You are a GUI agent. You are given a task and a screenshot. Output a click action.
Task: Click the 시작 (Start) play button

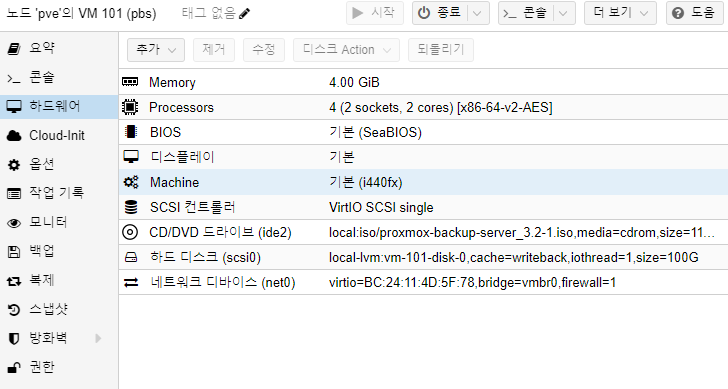375,13
